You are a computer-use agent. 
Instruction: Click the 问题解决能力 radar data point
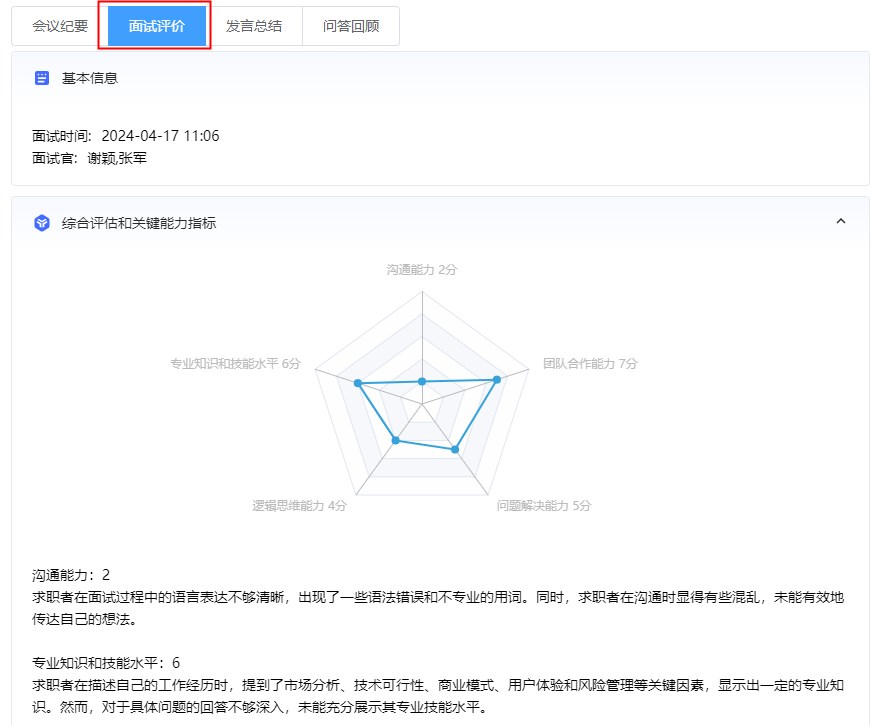455,449
